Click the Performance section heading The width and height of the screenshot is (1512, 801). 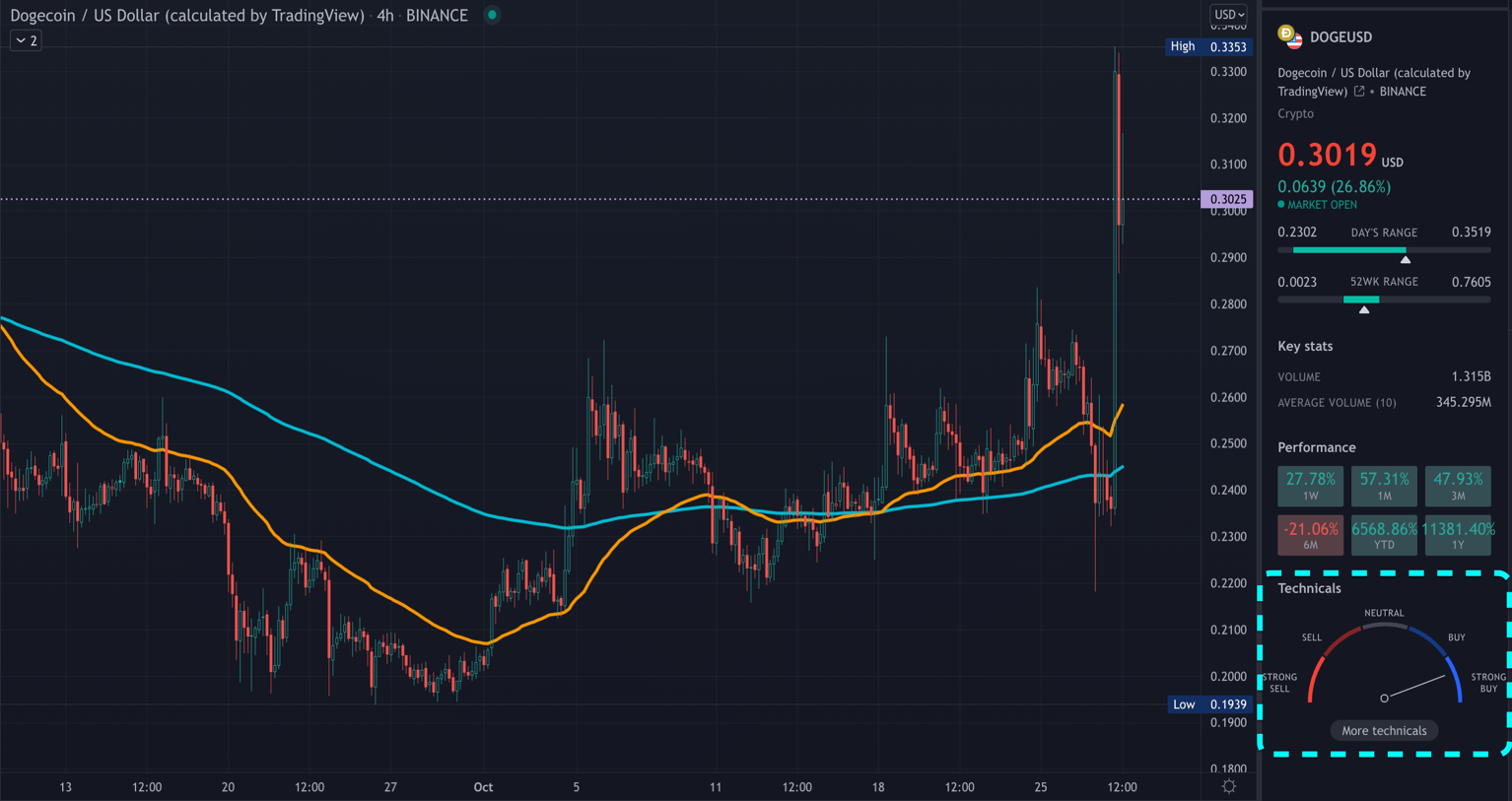click(x=1316, y=447)
